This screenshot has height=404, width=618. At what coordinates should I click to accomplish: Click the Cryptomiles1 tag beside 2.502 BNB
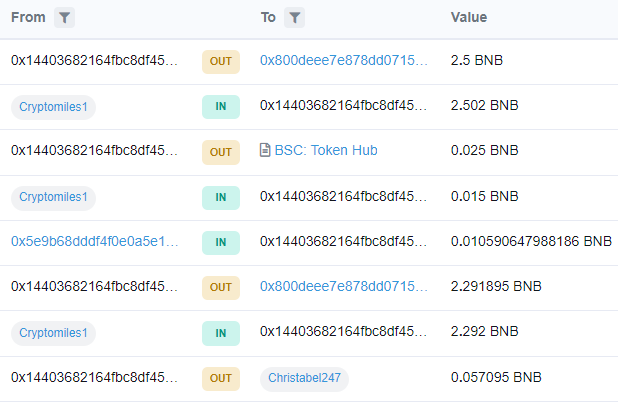[53, 107]
